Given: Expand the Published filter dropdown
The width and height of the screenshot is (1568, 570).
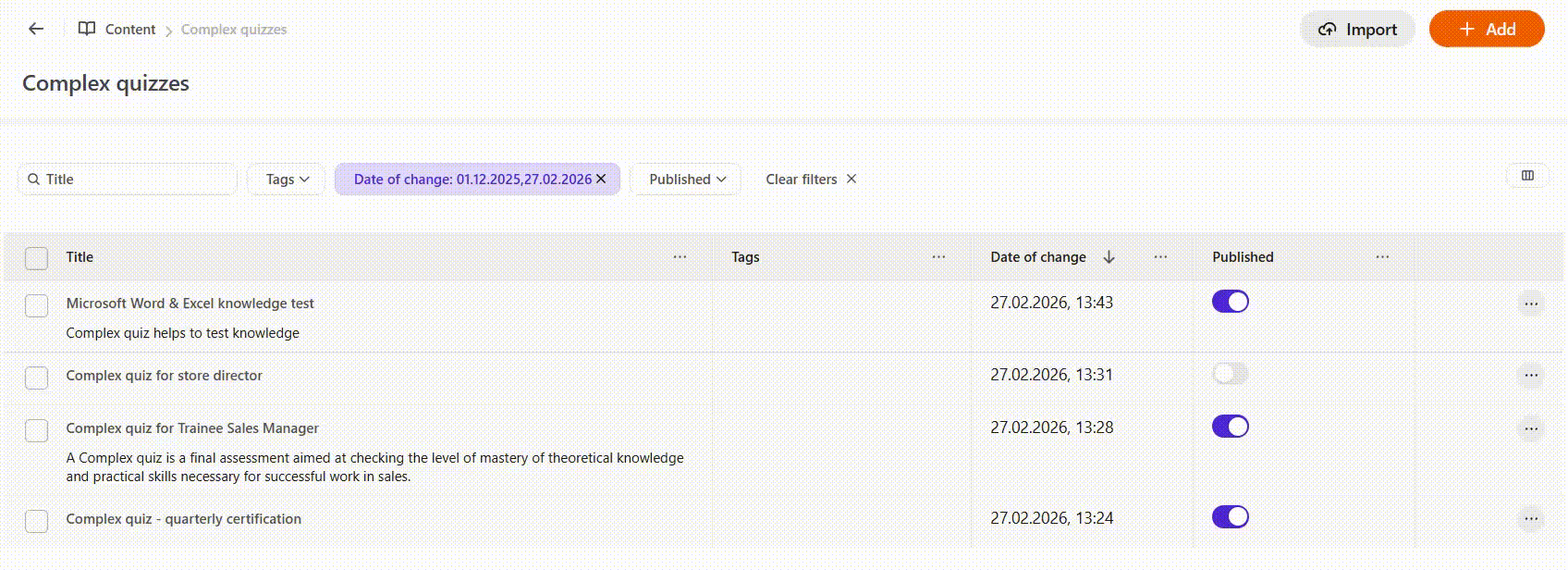Looking at the screenshot, I should pos(687,180).
